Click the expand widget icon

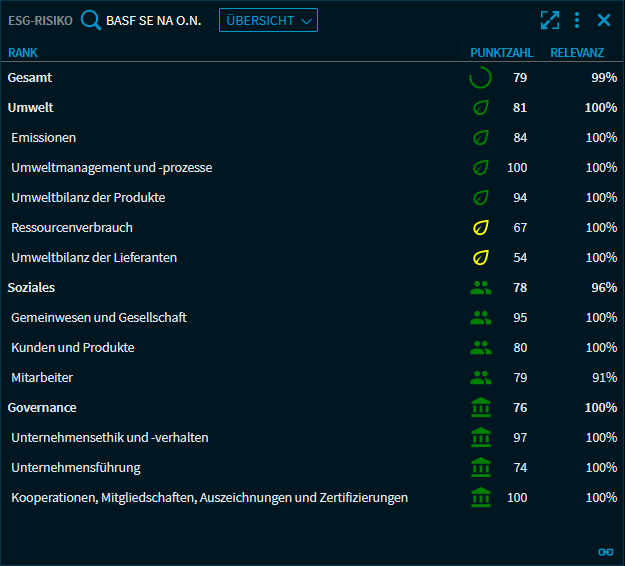coord(549,20)
